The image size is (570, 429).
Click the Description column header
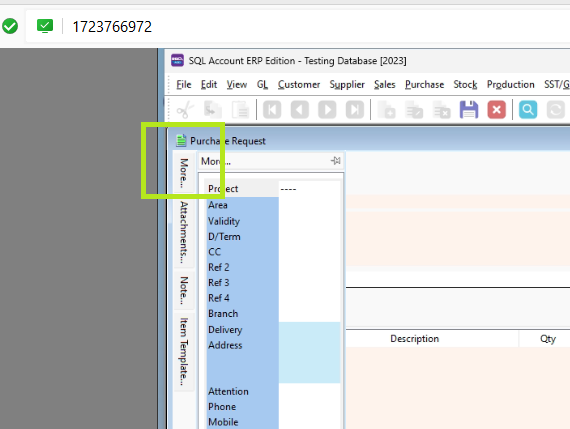(414, 338)
